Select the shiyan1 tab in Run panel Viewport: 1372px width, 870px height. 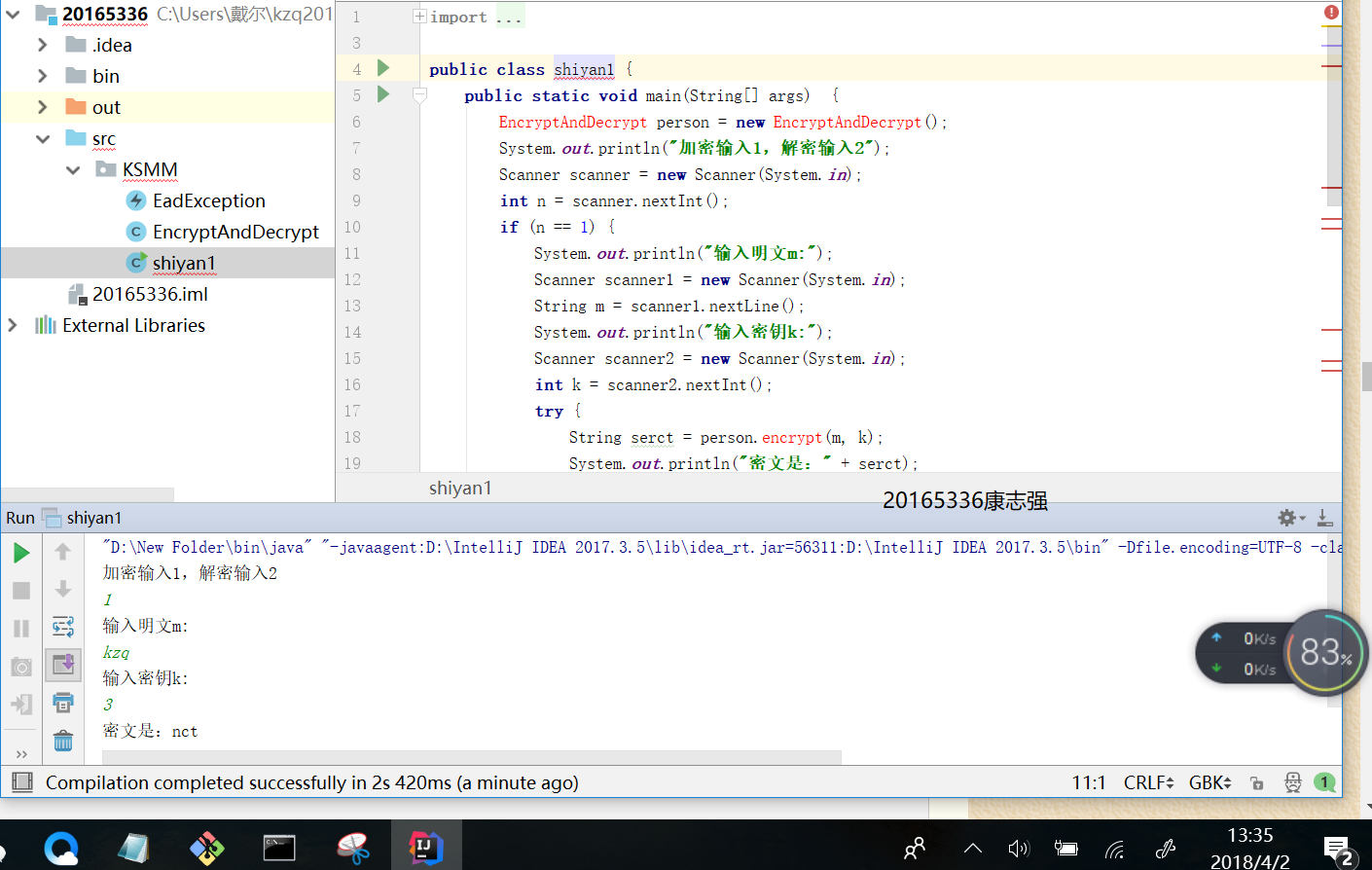[x=93, y=518]
